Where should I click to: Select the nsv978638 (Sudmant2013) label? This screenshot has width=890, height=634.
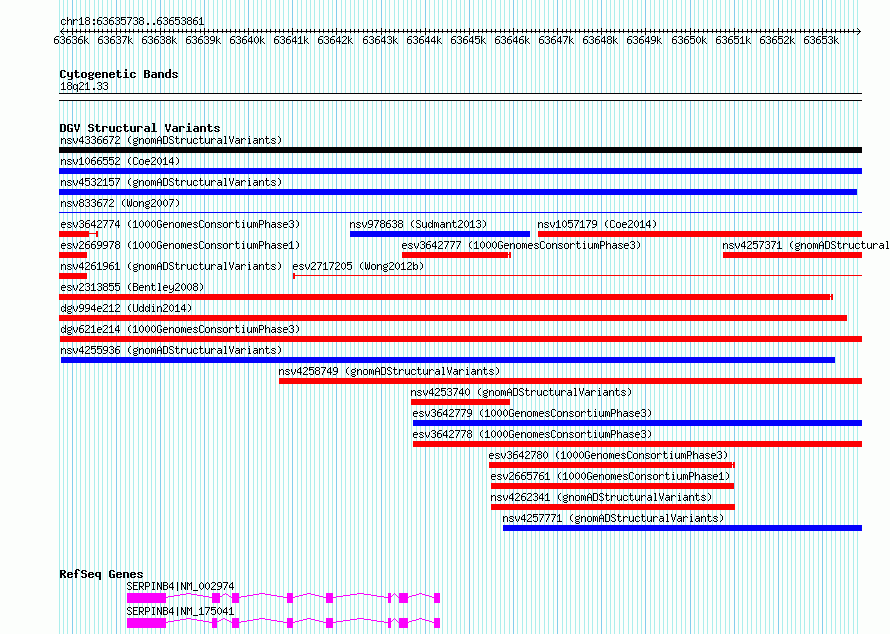[x=418, y=224]
